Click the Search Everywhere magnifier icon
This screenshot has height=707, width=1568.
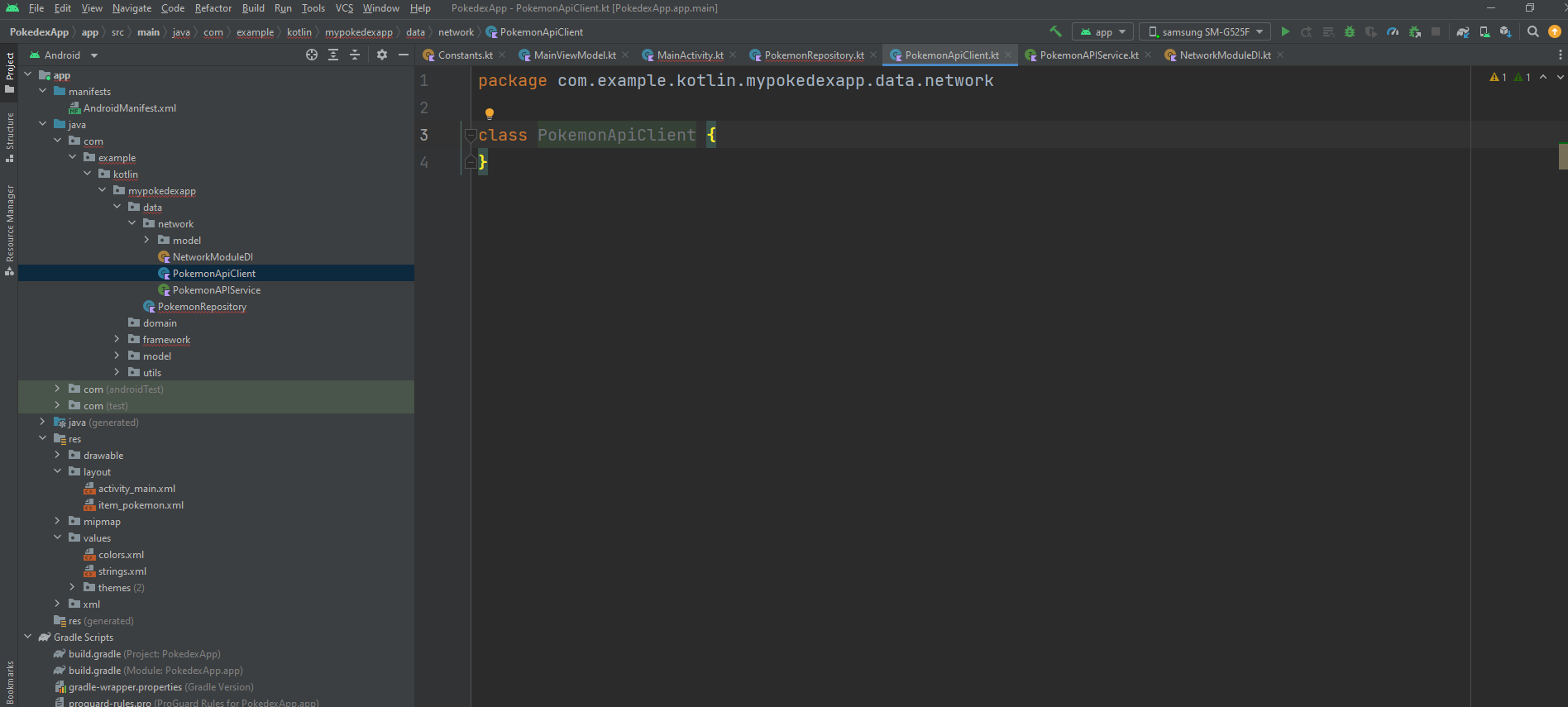[1532, 31]
